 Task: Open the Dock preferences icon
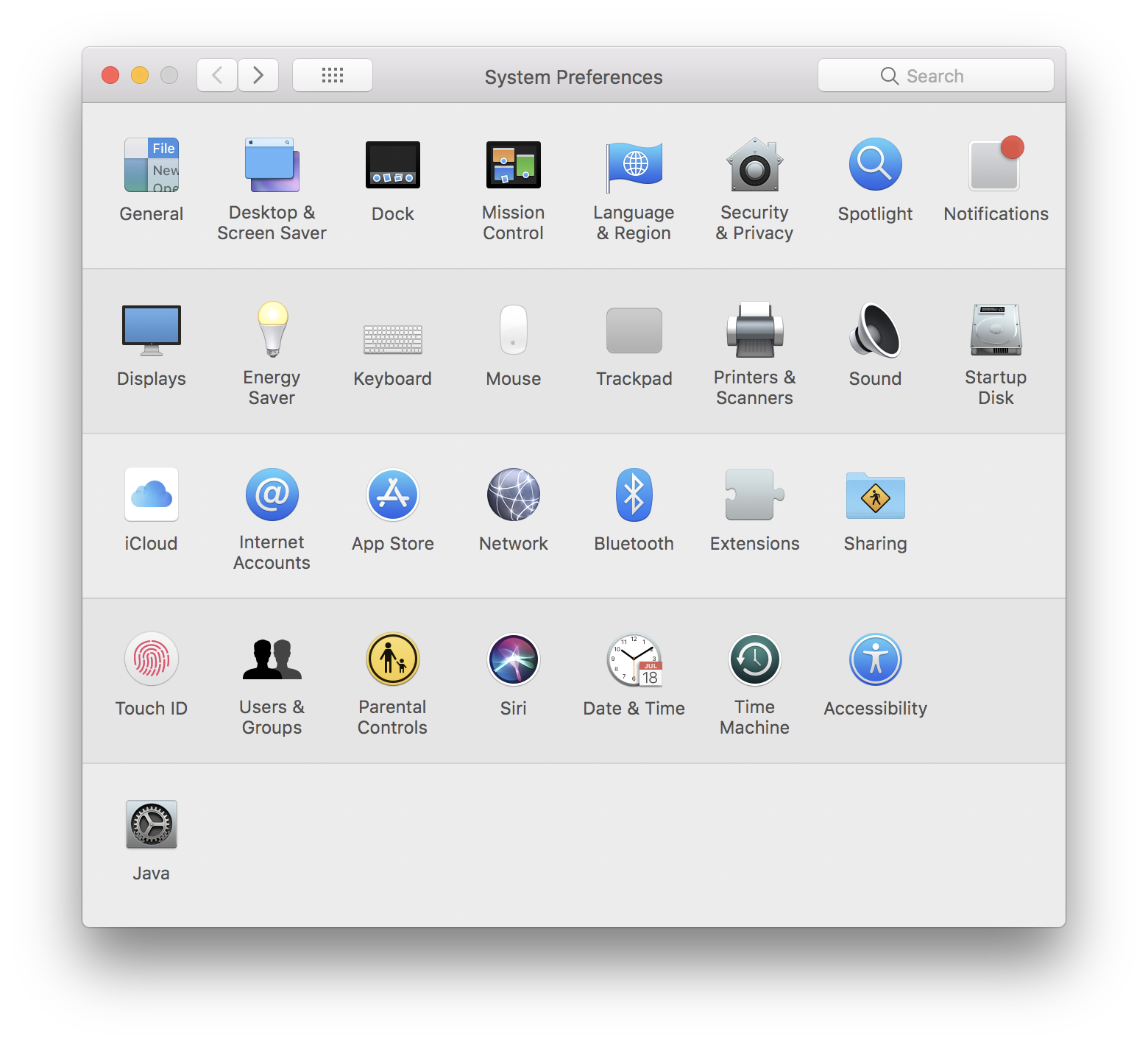click(393, 165)
